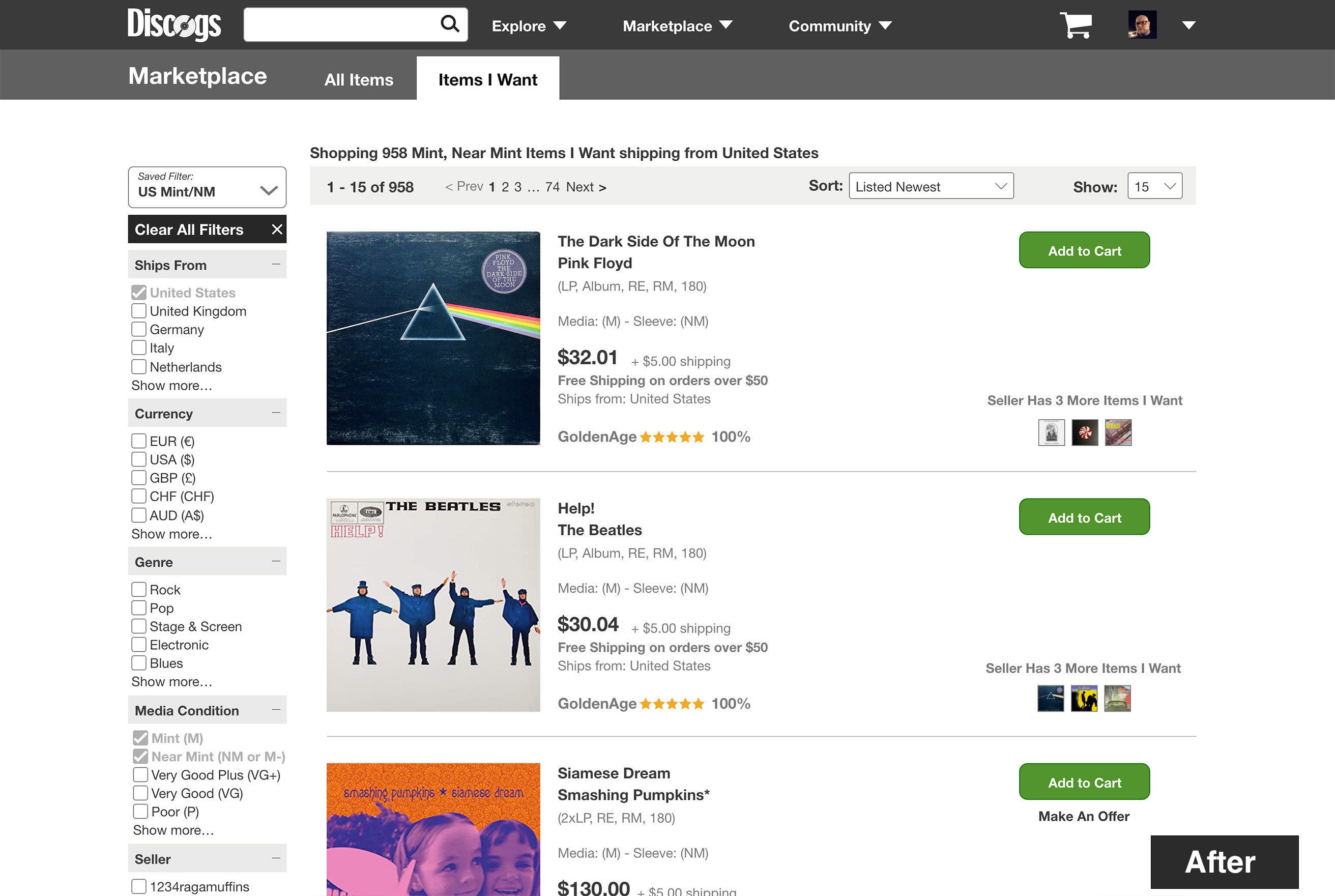Switch to the All Items tab
Viewport: 1335px width, 896px height.
point(359,79)
